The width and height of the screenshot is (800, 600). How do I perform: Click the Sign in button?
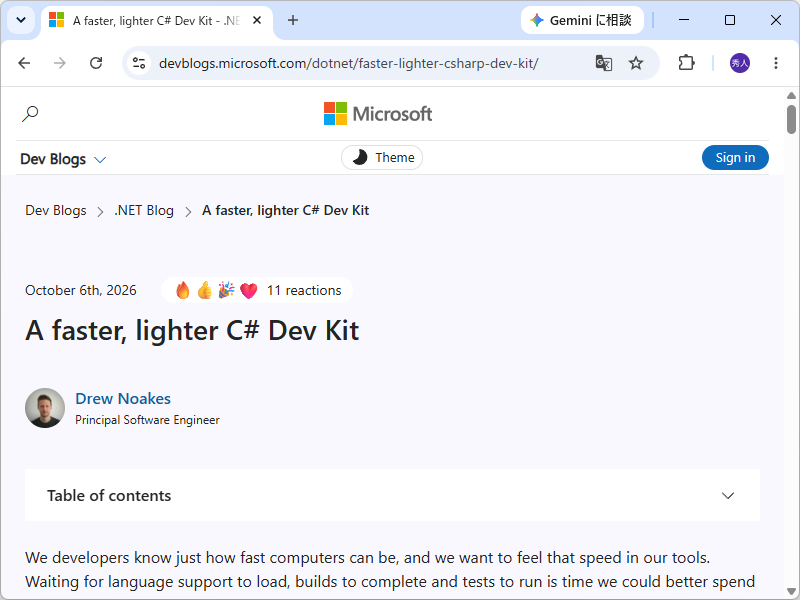tap(735, 158)
